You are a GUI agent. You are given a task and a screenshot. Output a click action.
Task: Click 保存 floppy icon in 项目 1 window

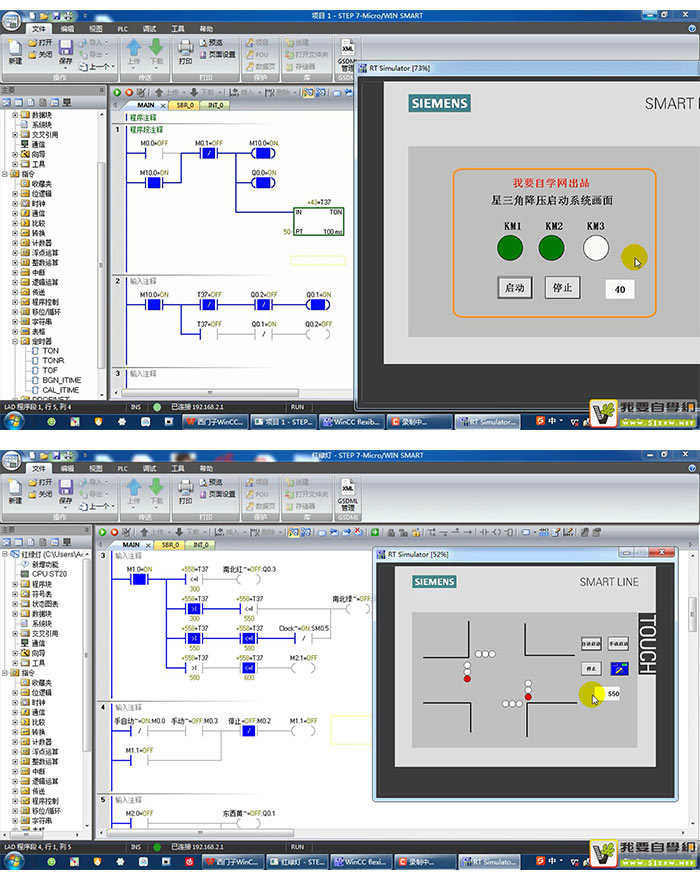point(66,48)
